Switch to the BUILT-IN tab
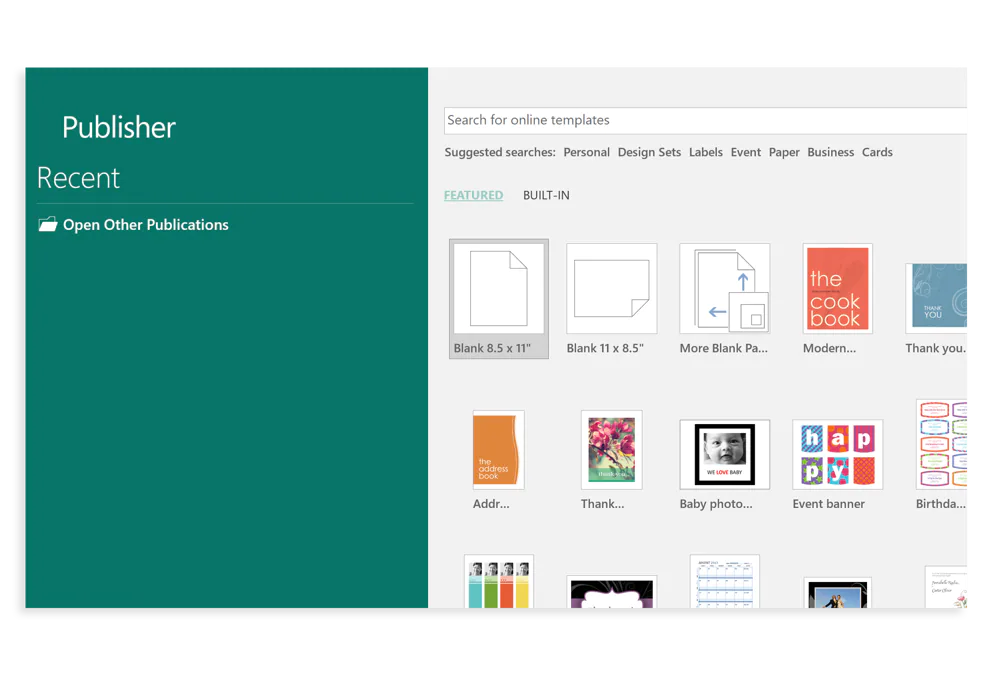The width and height of the screenshot is (992, 675). tap(546, 195)
